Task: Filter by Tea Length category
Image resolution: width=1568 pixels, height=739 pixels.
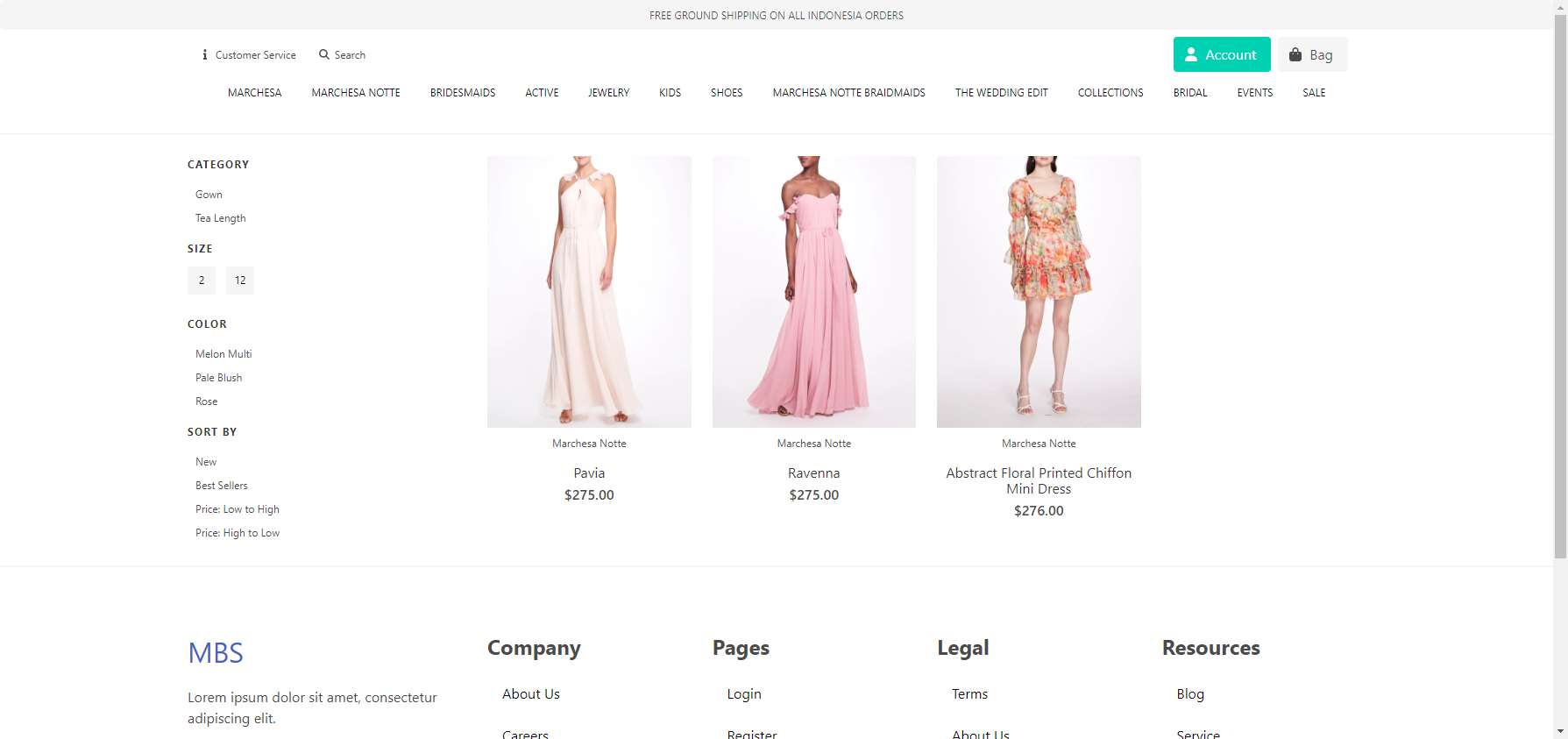Action: pyautogui.click(x=221, y=218)
